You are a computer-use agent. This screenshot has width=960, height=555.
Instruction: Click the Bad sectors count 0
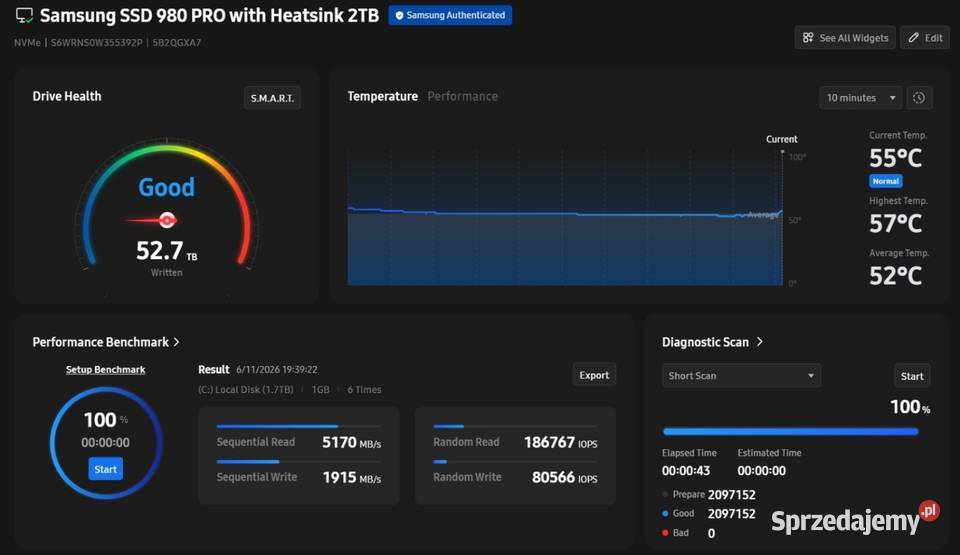711,534
